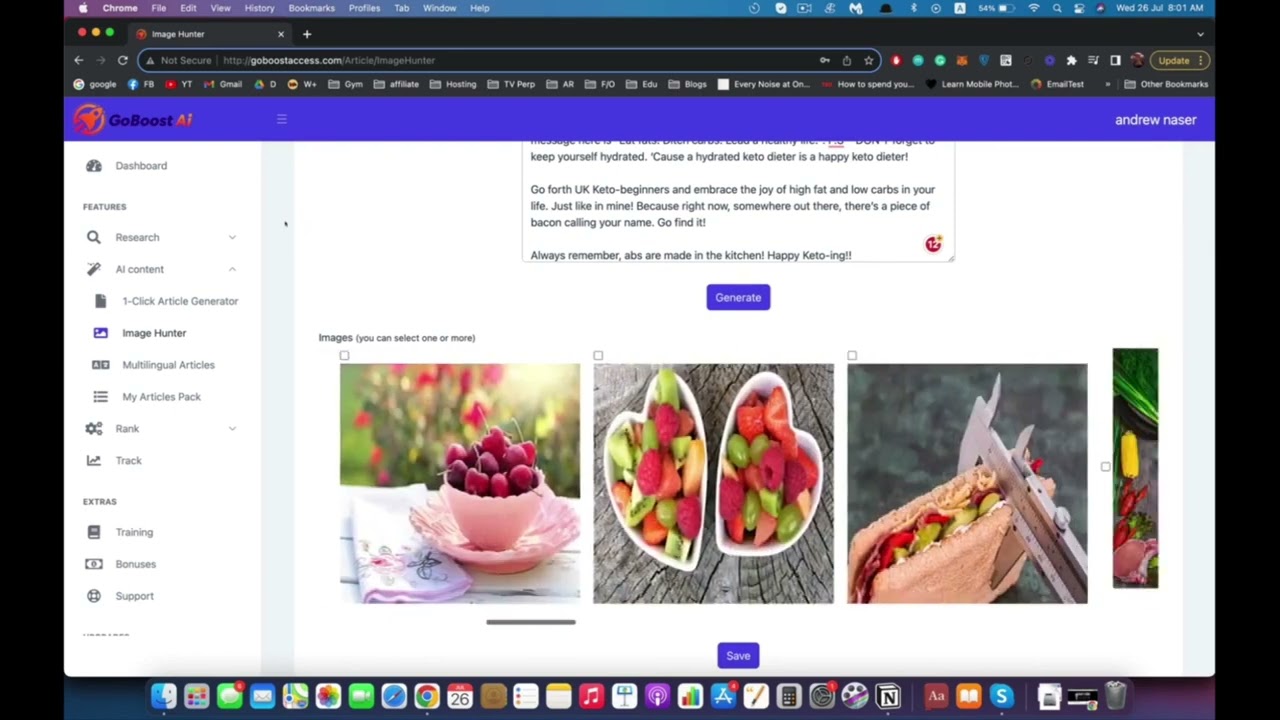The image size is (1280, 720).
Task: Click the Support globe icon
Action: click(94, 596)
